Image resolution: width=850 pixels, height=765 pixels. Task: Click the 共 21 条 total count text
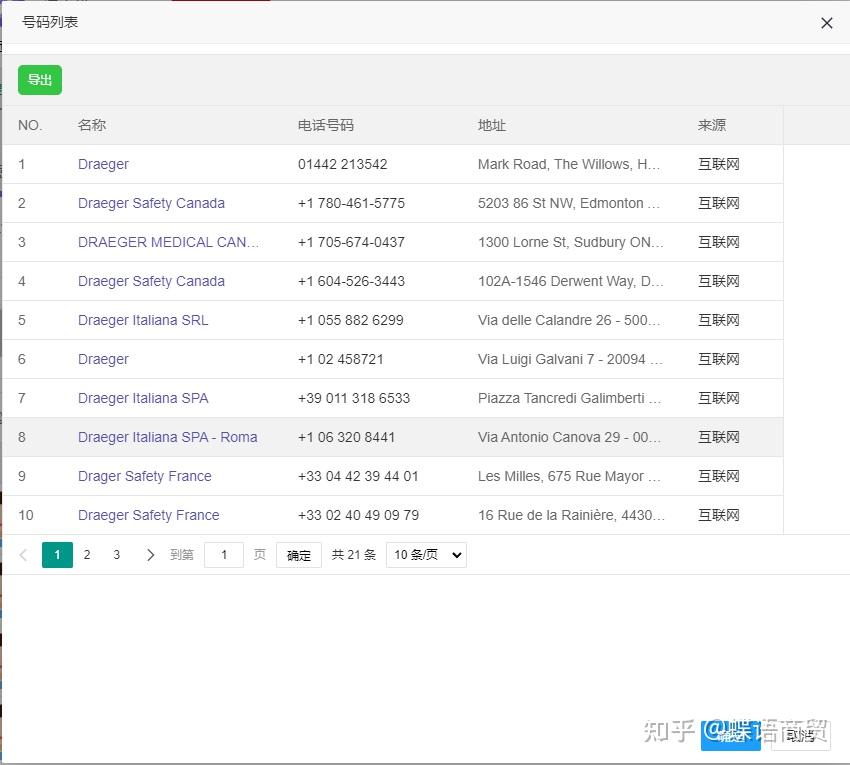(x=353, y=555)
